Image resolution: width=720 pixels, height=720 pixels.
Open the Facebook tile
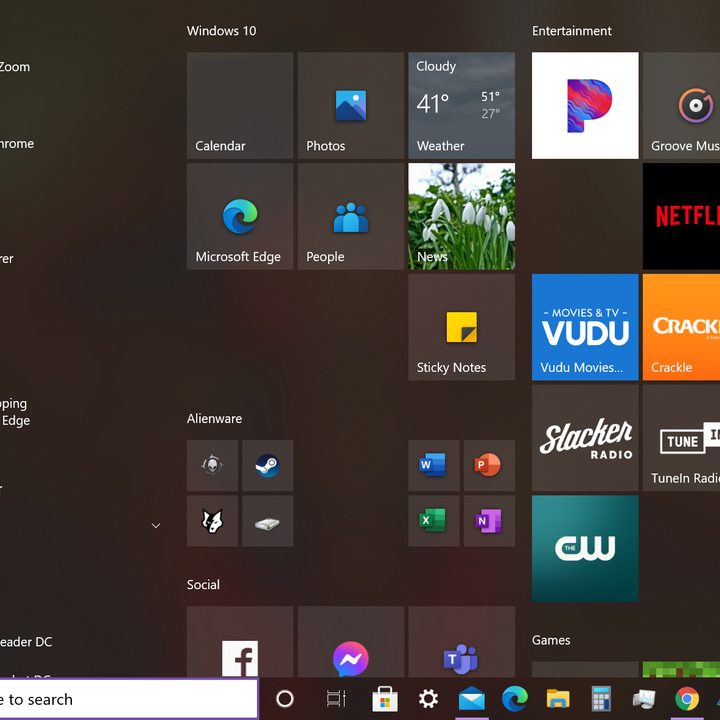[240, 641]
